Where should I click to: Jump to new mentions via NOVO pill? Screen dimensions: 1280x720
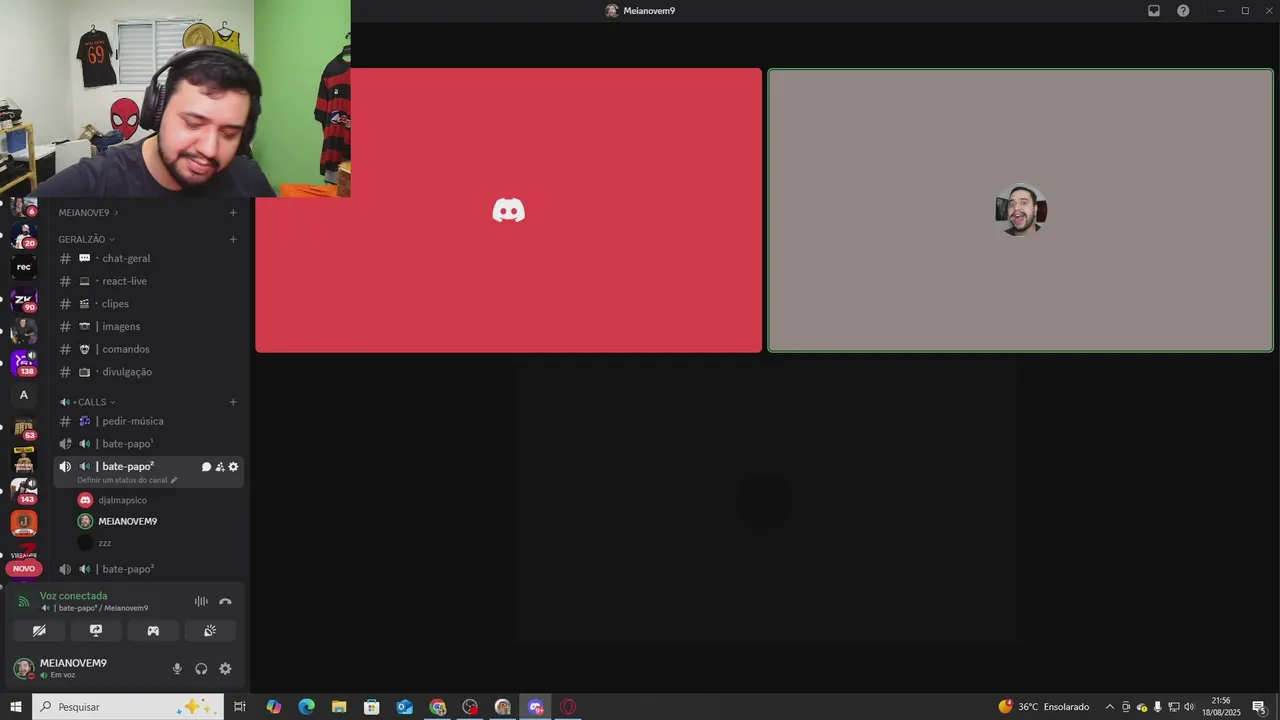click(24, 568)
